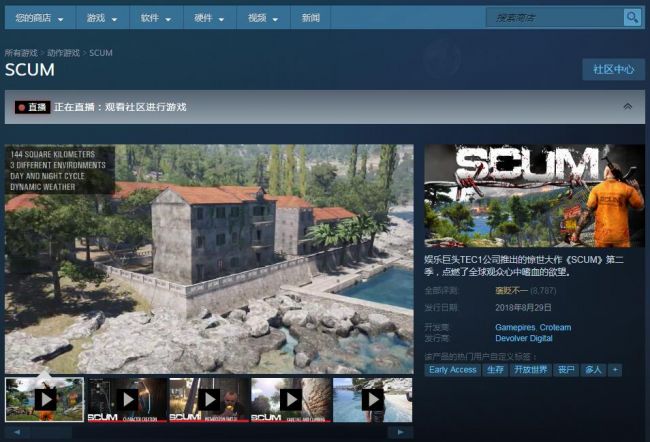Click the search magnifier icon
The image size is (650, 442).
pos(632,17)
